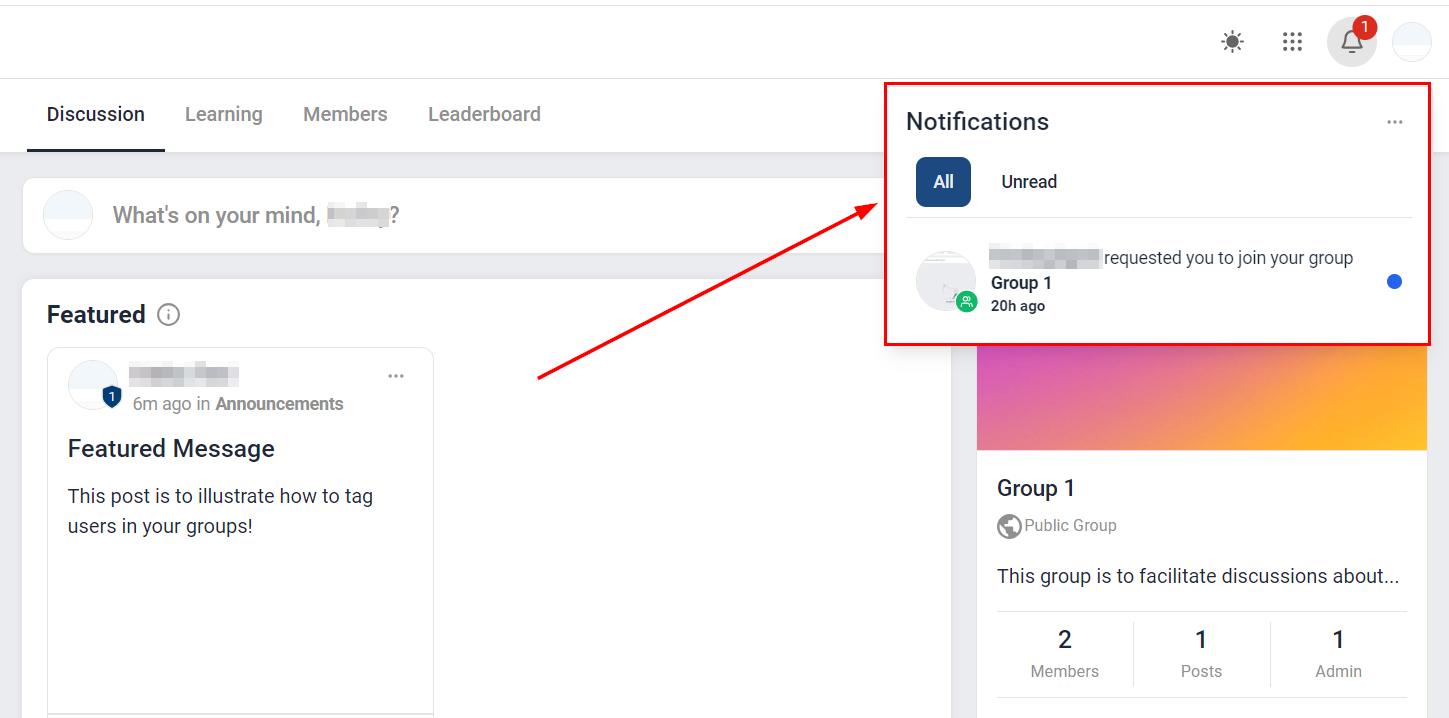Open the featured post three-dots menu
This screenshot has height=718, width=1449.
396,376
